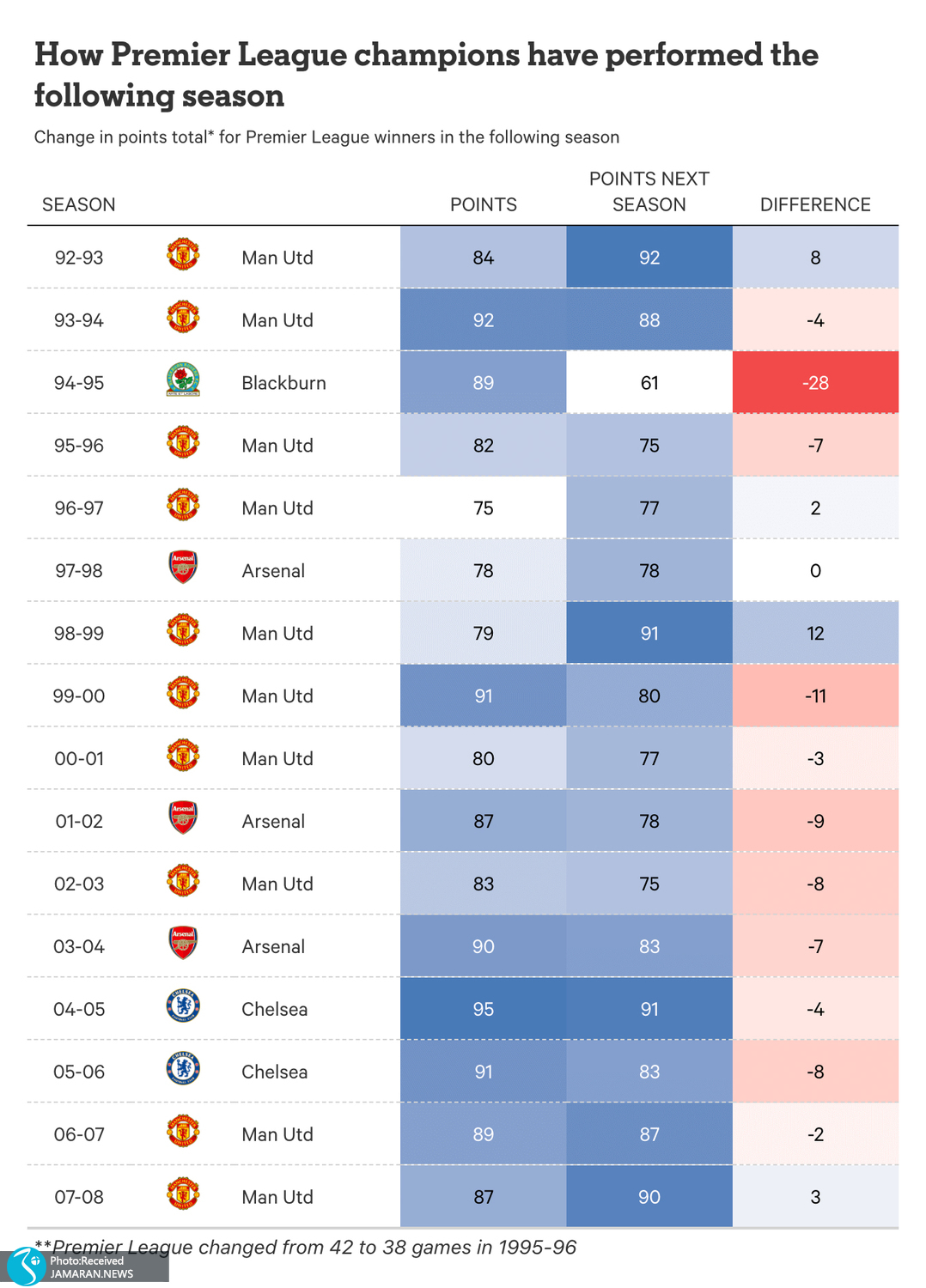926x1288 pixels.
Task: Click the Arsenal crest in the 01-02 row
Action: point(183,817)
